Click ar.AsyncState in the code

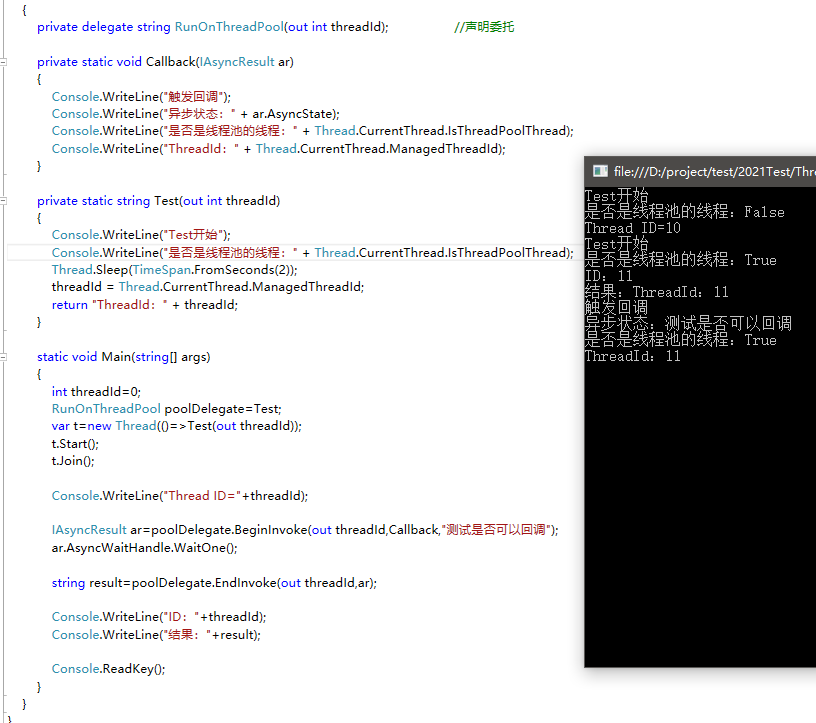293,114
